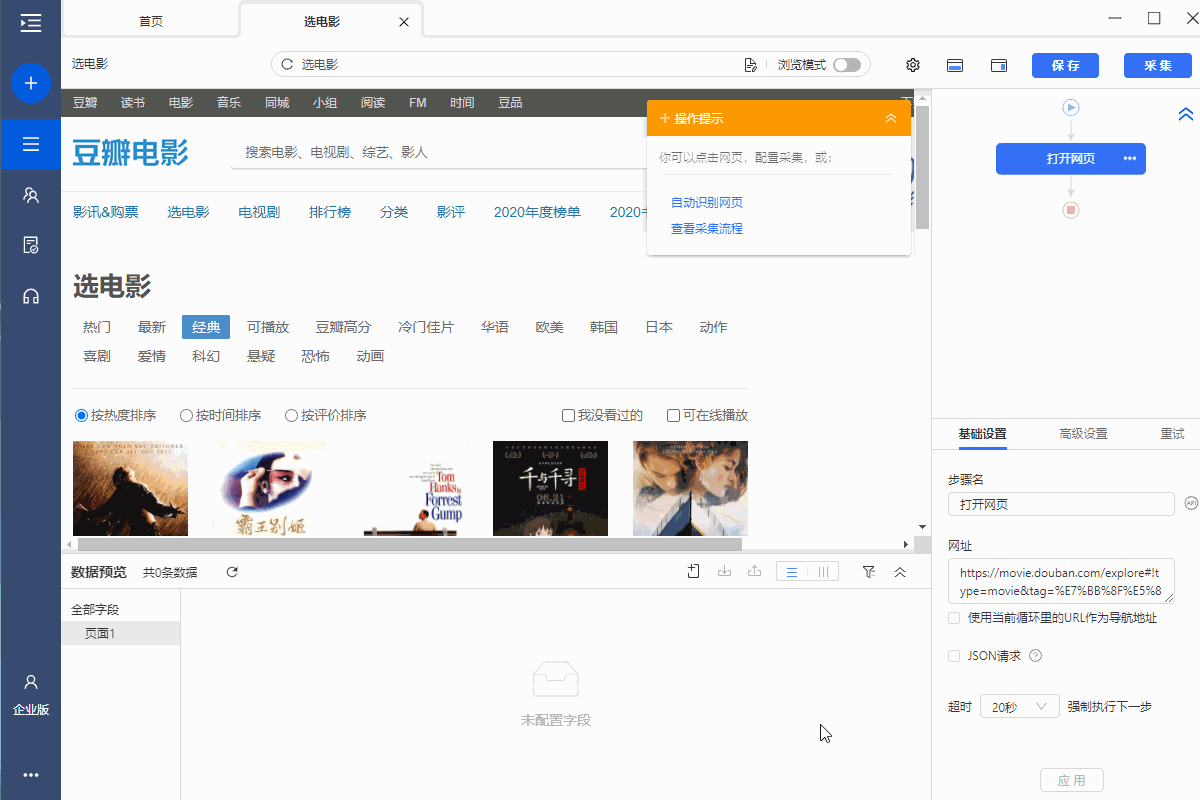1200x800 pixels.
Task: Switch to the 重试 tab
Action: coord(1172,434)
